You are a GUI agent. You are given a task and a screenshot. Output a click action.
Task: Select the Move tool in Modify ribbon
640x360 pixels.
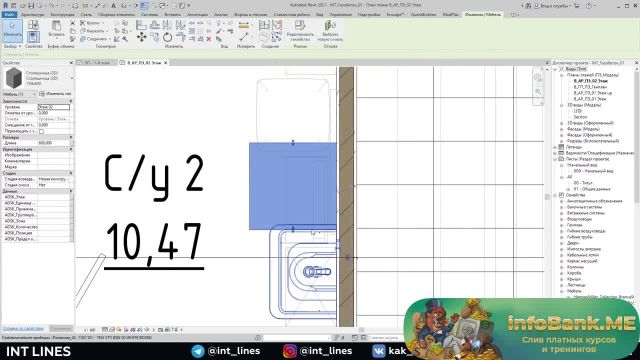(142, 37)
